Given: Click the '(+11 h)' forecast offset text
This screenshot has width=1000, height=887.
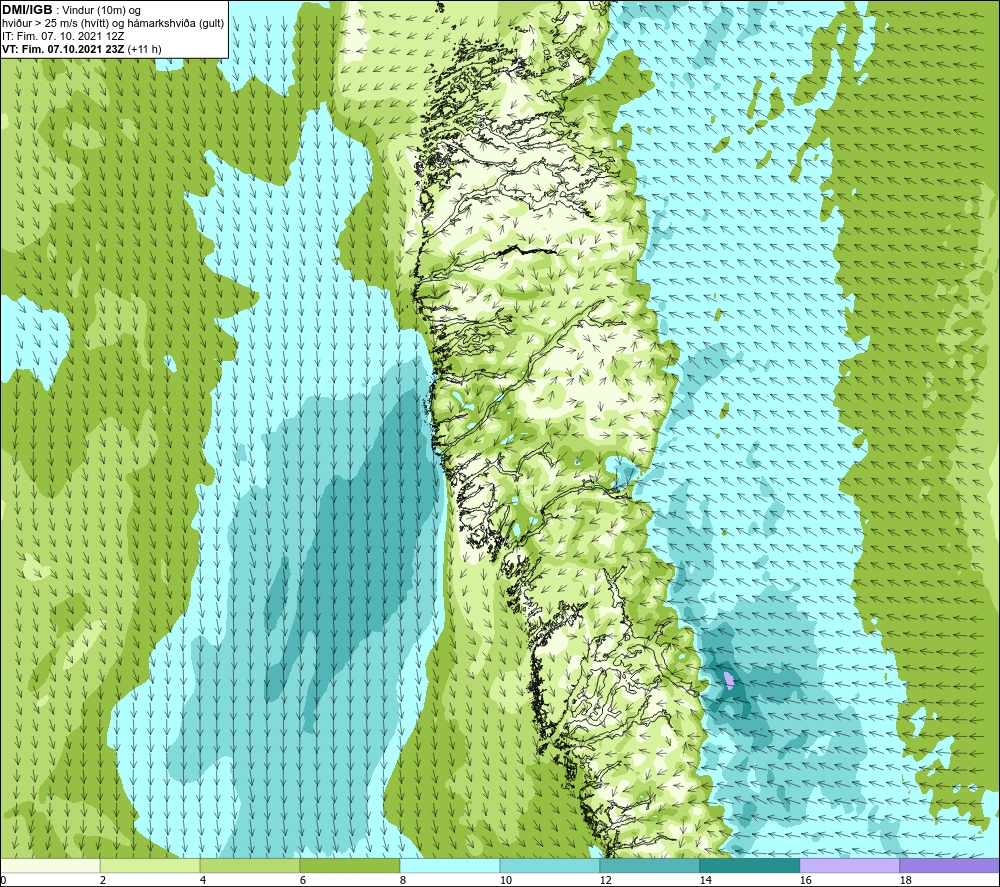Looking at the screenshot, I should pos(144,49).
